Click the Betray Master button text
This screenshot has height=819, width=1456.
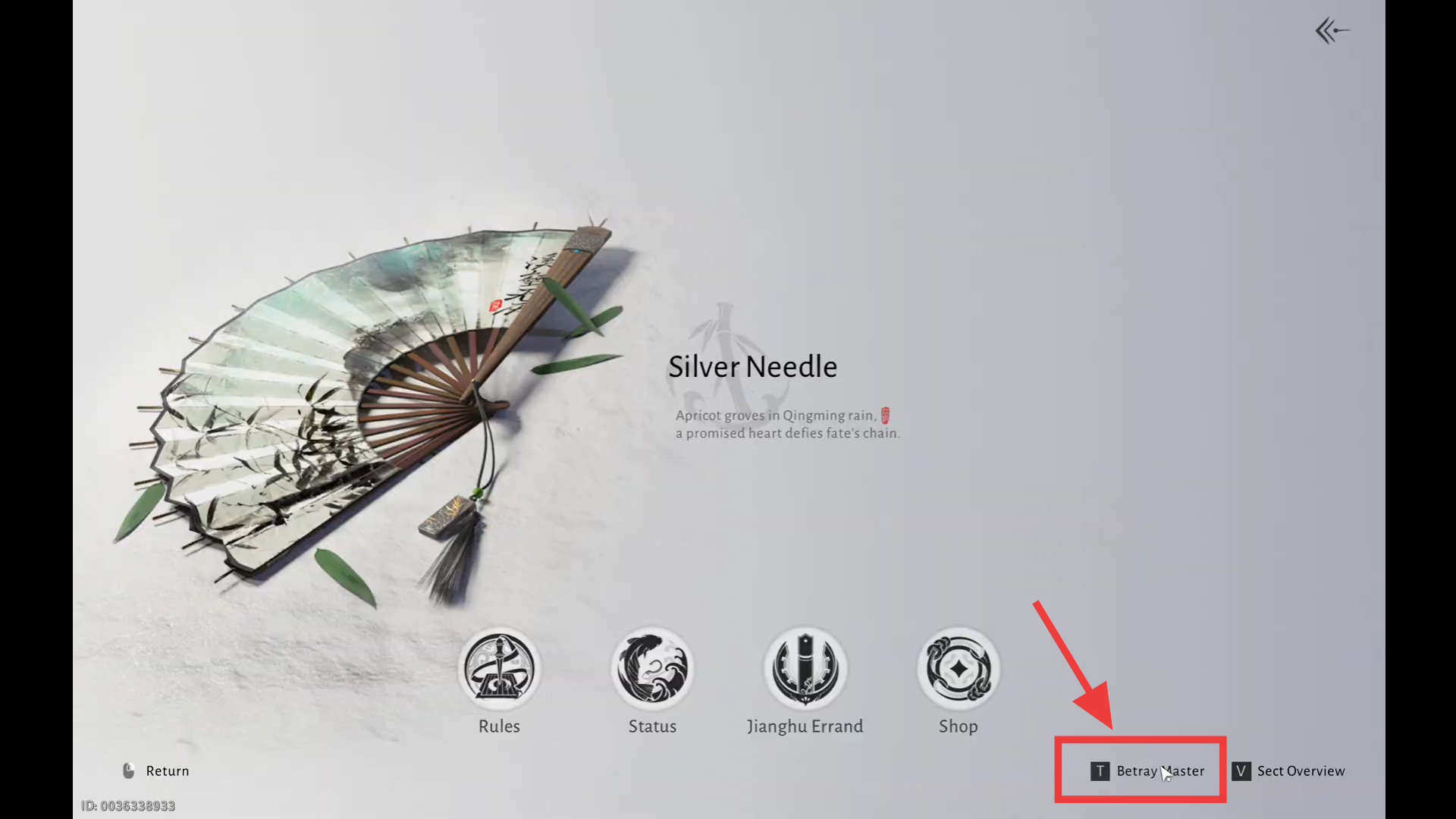click(1160, 771)
